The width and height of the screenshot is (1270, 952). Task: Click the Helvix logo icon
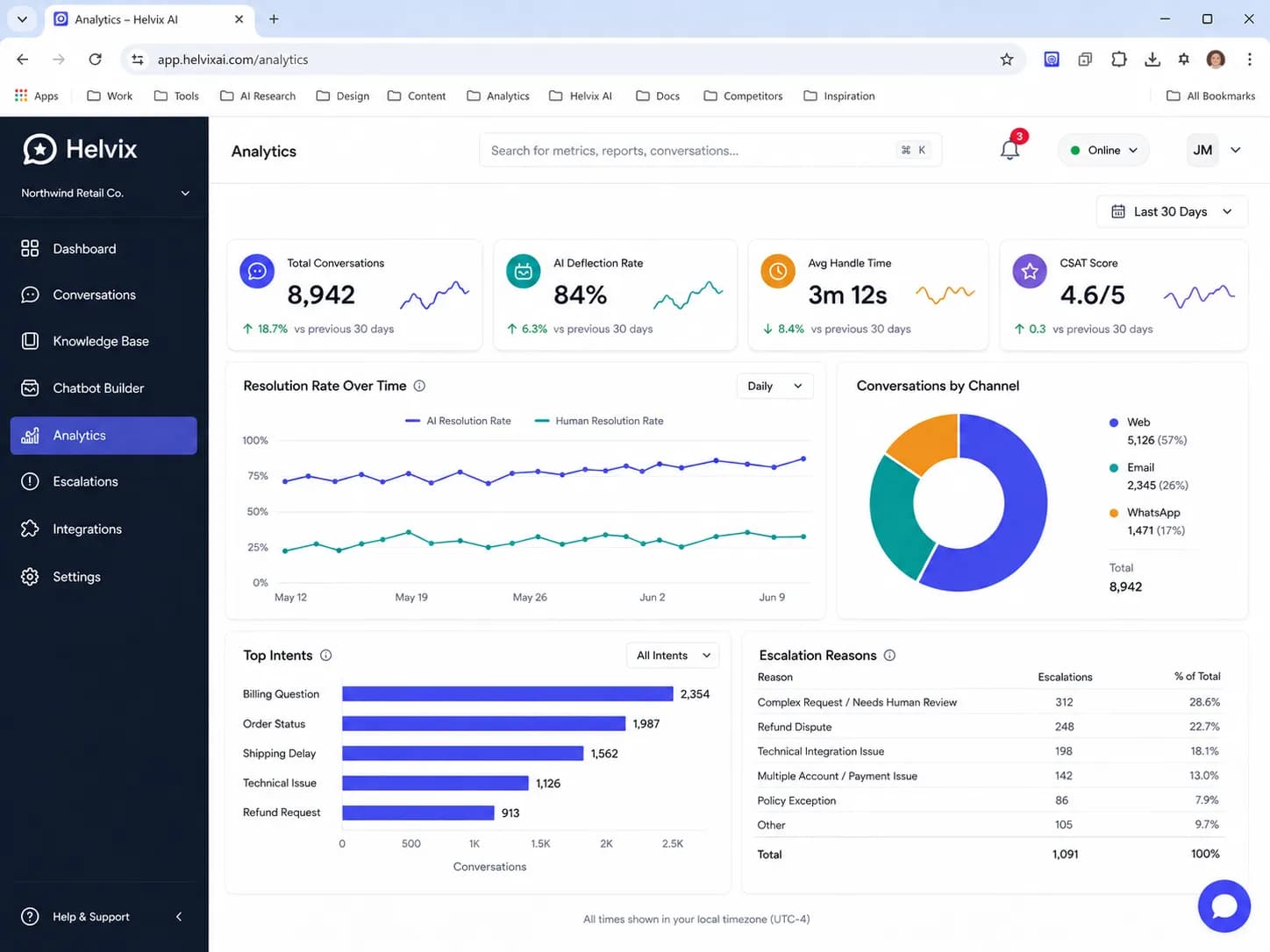tap(39, 149)
